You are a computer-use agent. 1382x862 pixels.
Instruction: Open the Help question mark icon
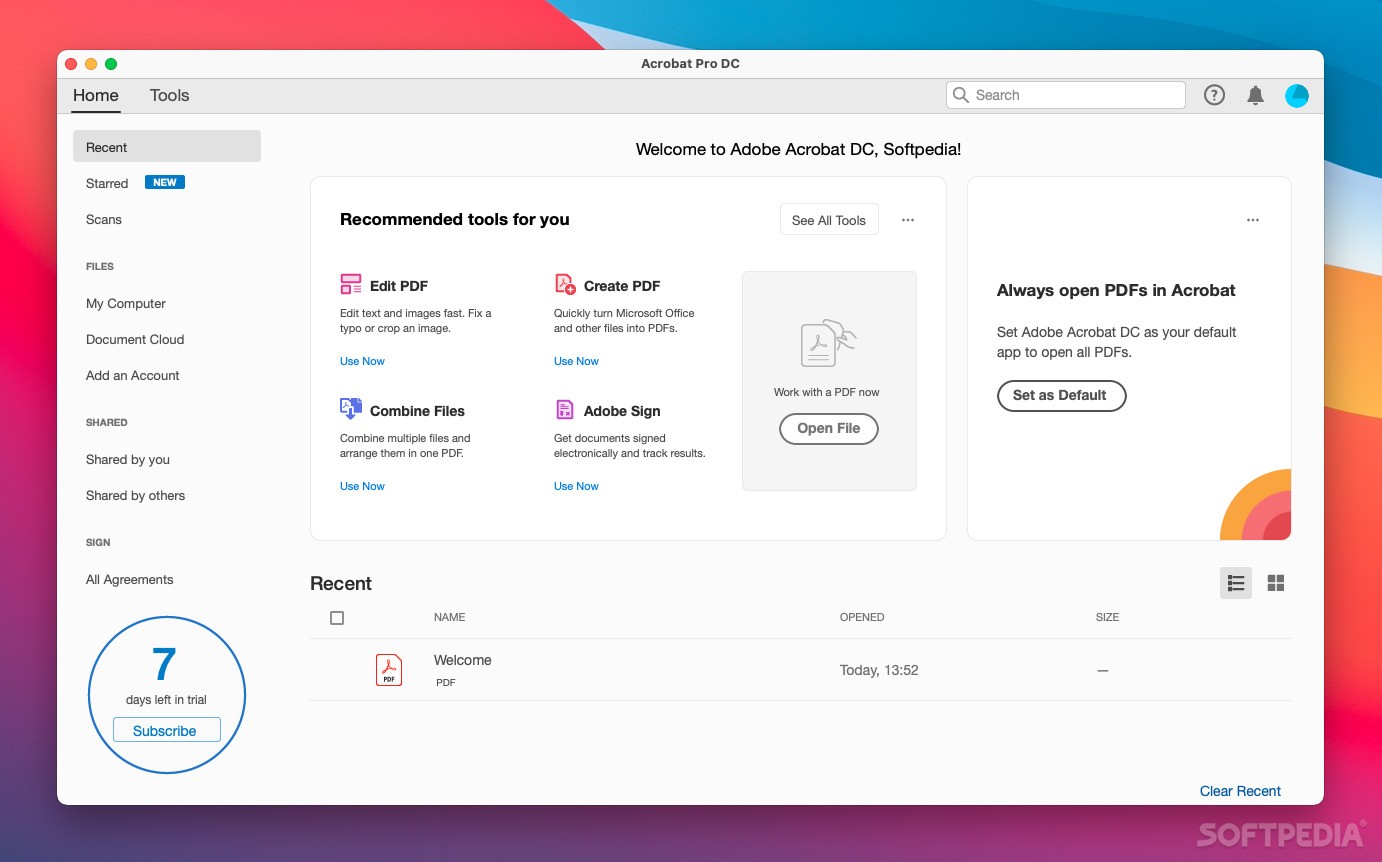pos(1214,95)
